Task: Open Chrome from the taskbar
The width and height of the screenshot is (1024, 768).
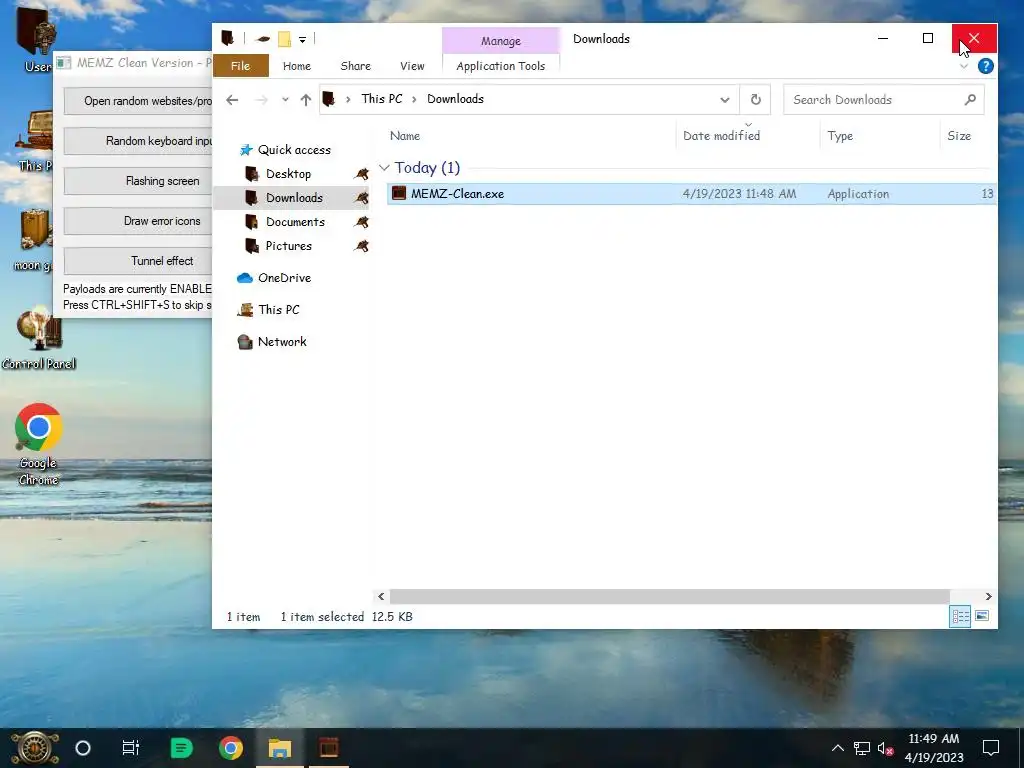Action: pyautogui.click(x=231, y=748)
